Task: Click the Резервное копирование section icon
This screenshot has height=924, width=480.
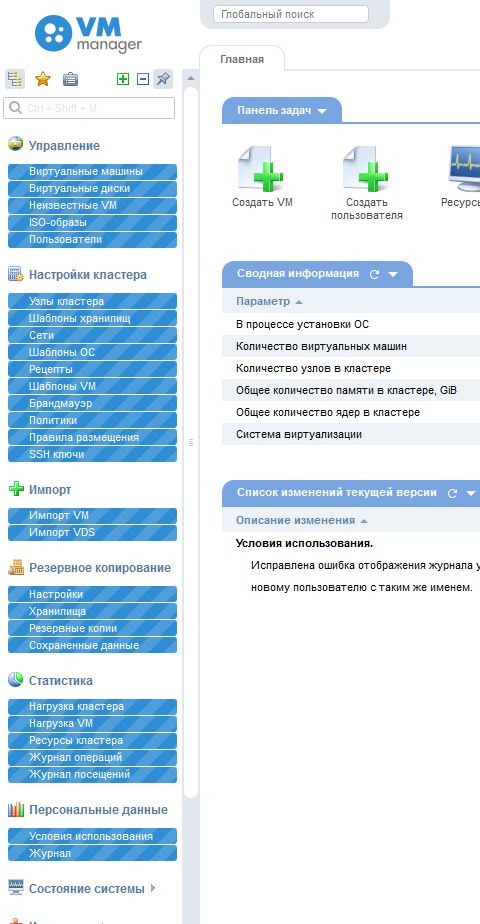Action: (x=15, y=567)
